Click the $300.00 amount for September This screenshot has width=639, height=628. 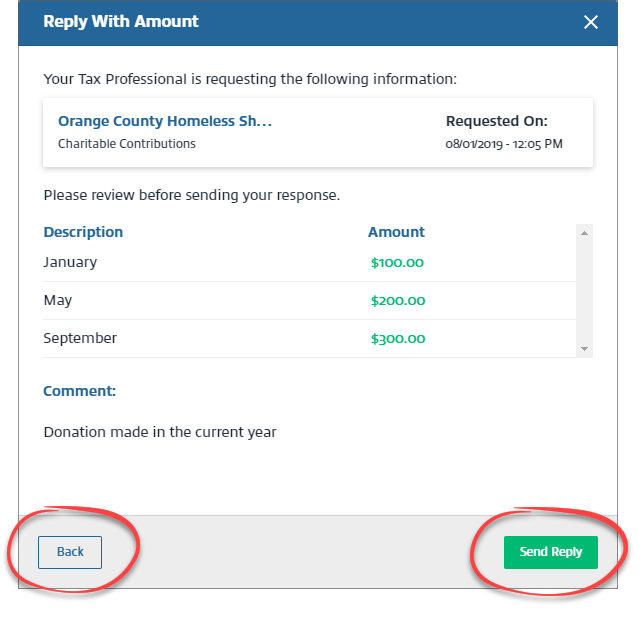click(x=397, y=339)
